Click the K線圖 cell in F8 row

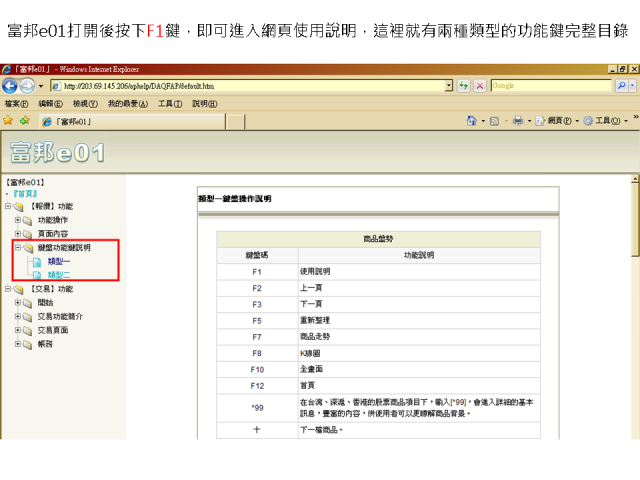point(419,353)
